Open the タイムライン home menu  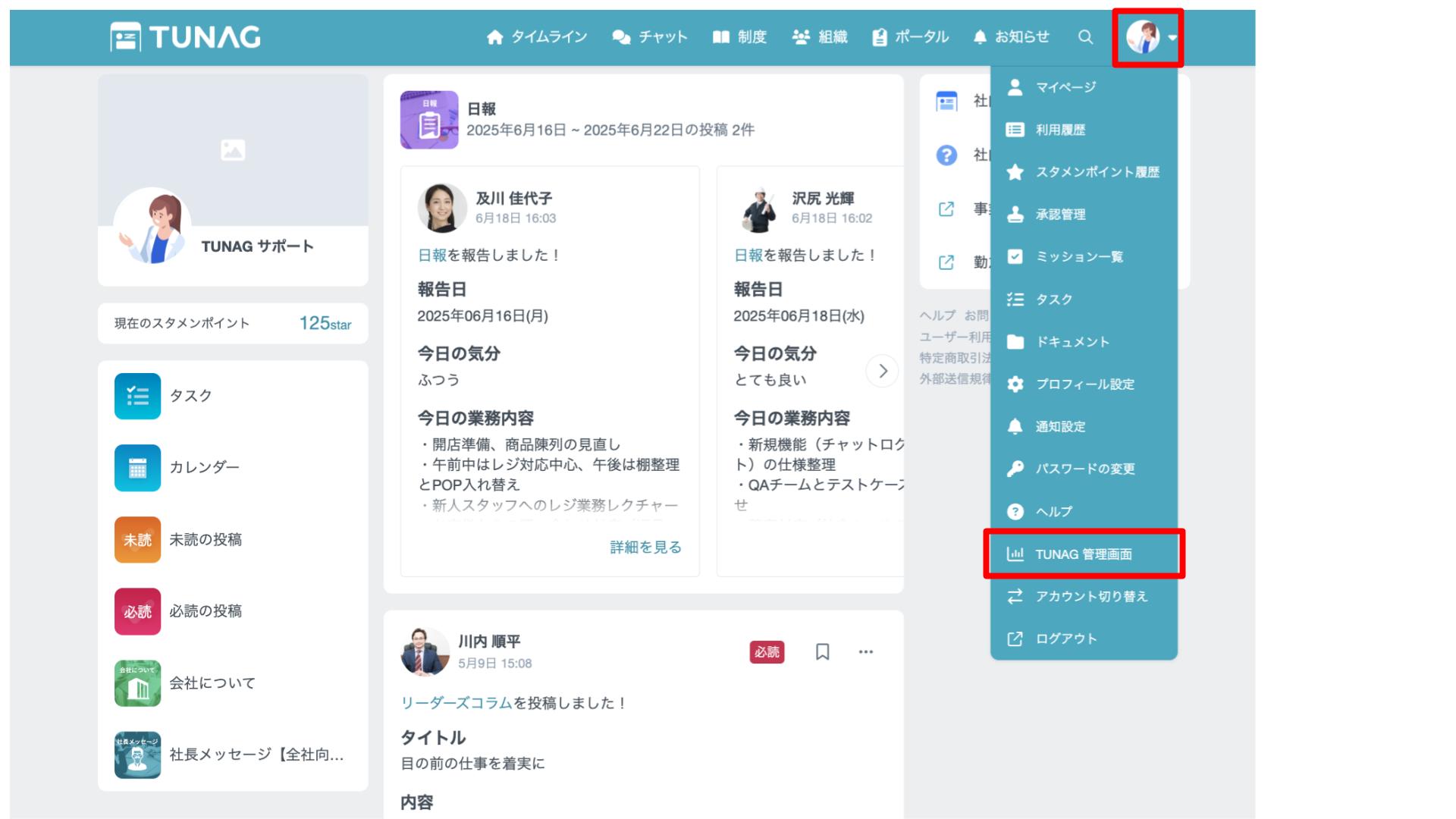[x=537, y=36]
